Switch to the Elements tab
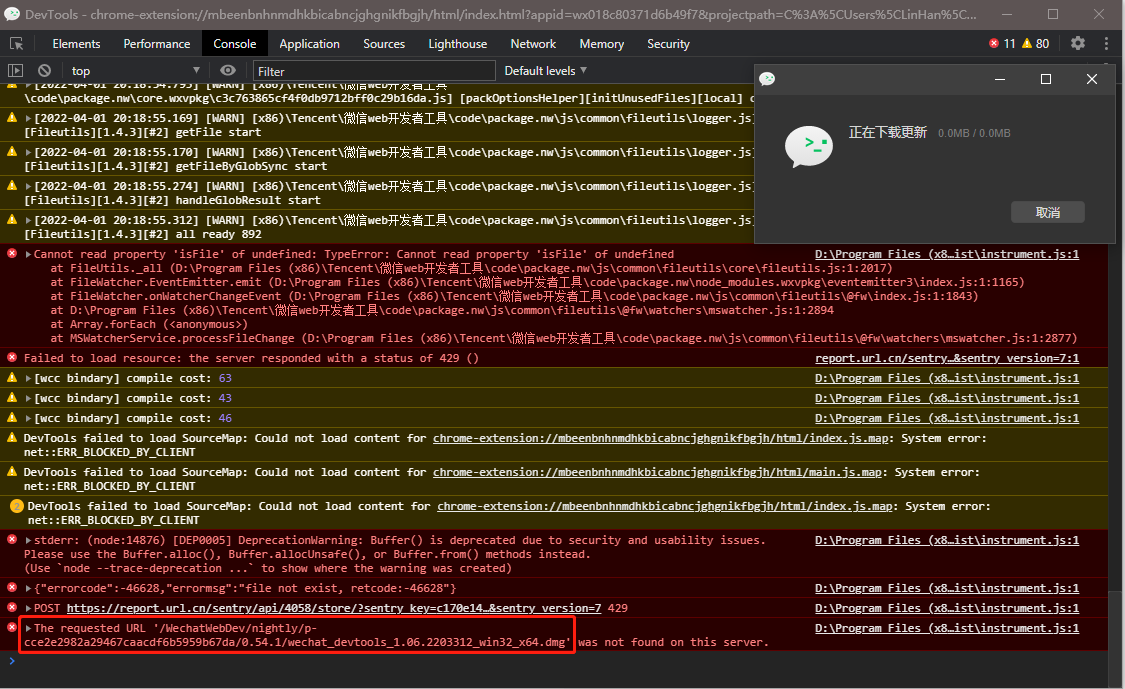The width and height of the screenshot is (1125, 689). point(76,44)
